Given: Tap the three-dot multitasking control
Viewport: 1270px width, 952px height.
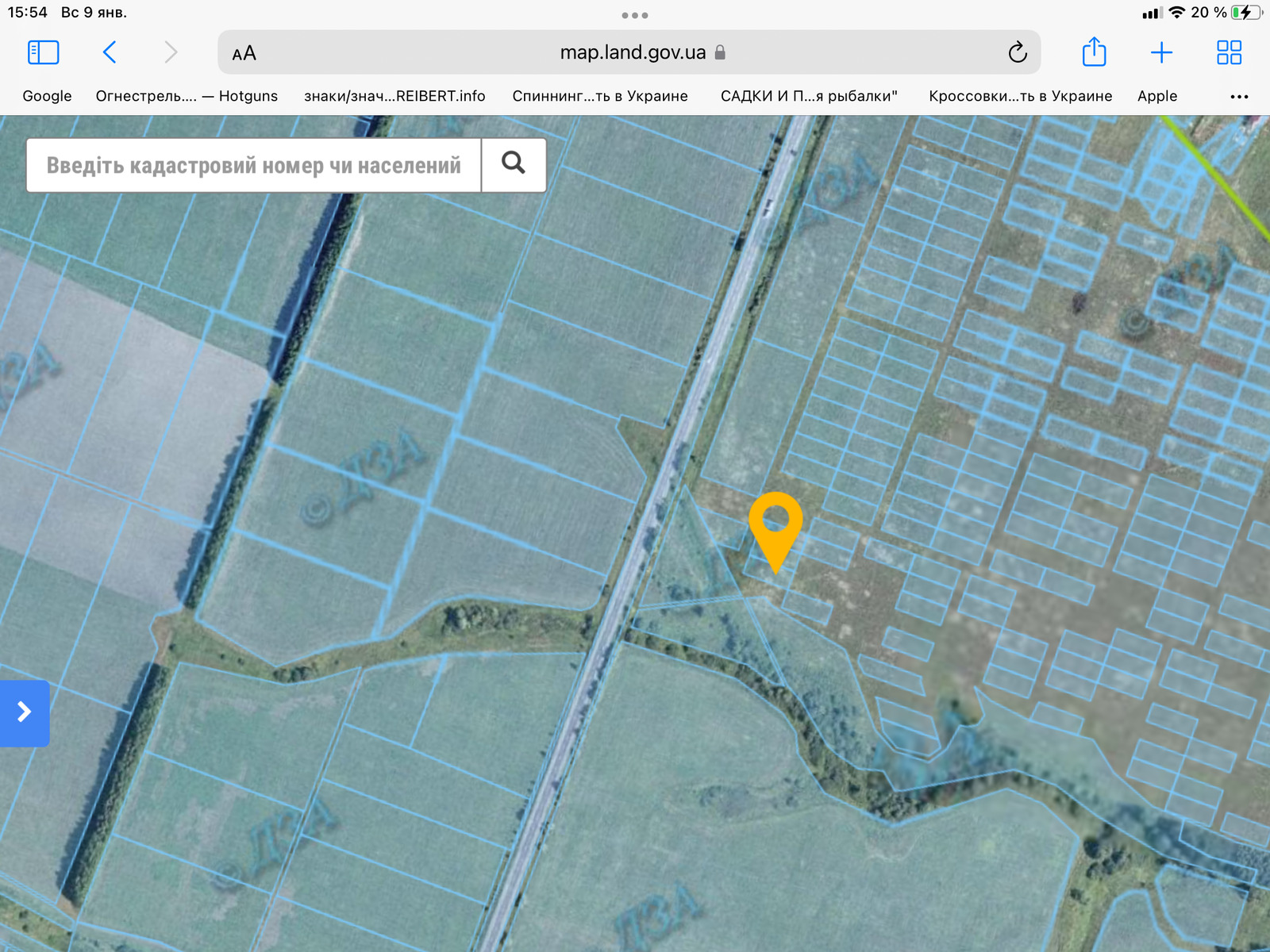Looking at the screenshot, I should click(x=635, y=15).
